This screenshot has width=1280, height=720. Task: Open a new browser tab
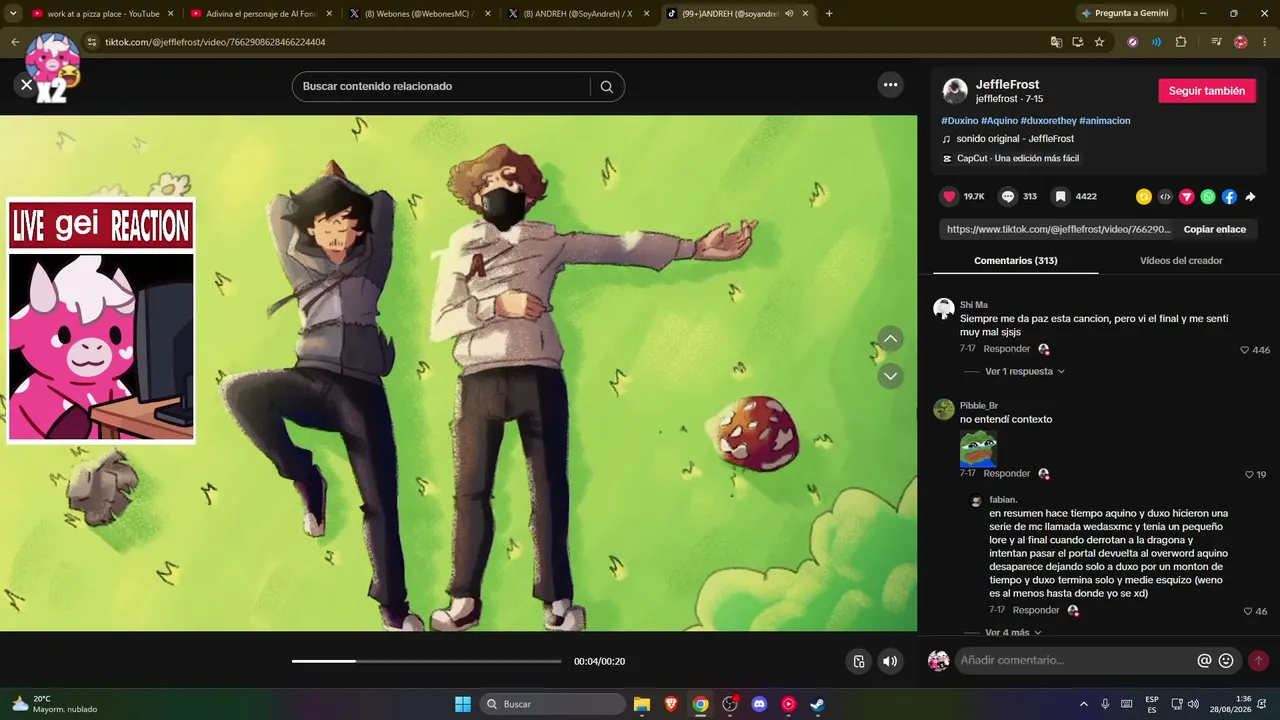pos(829,14)
